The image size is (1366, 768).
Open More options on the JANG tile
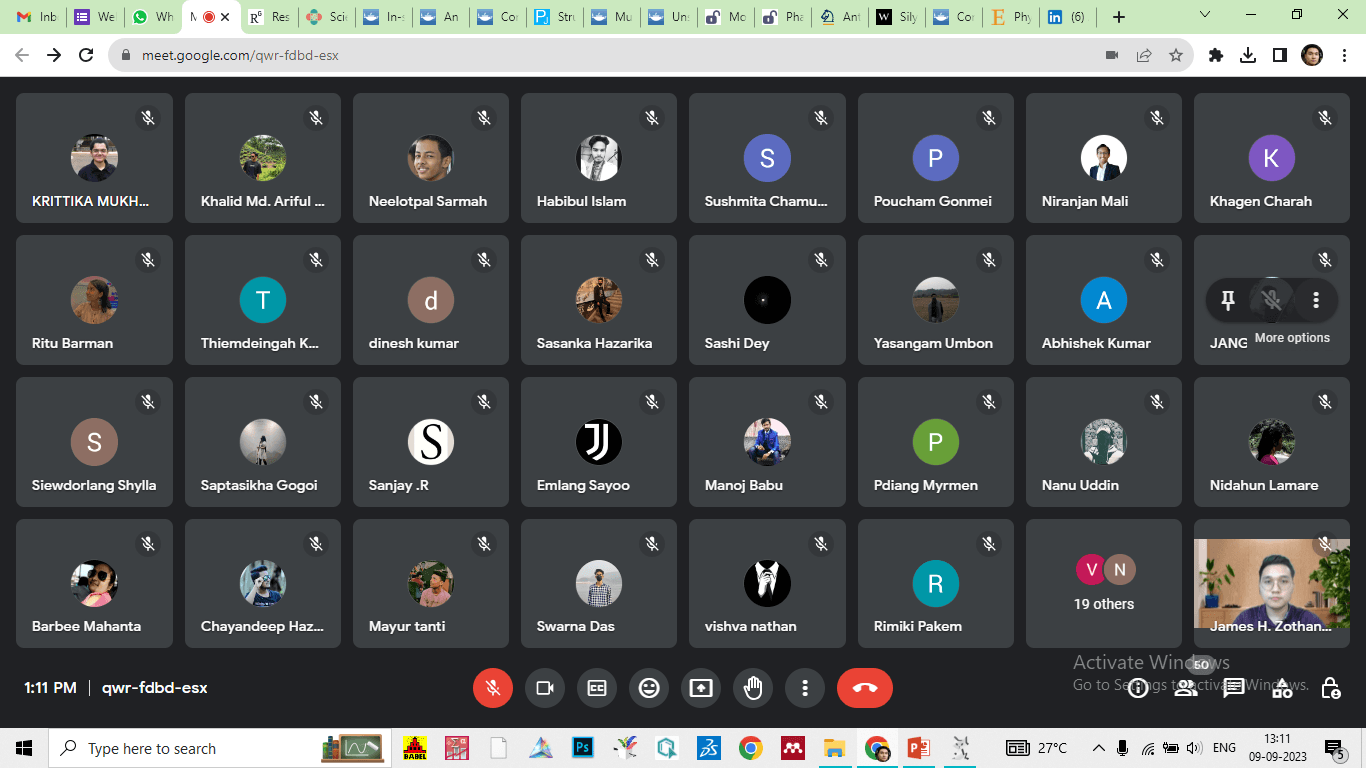tap(1316, 300)
